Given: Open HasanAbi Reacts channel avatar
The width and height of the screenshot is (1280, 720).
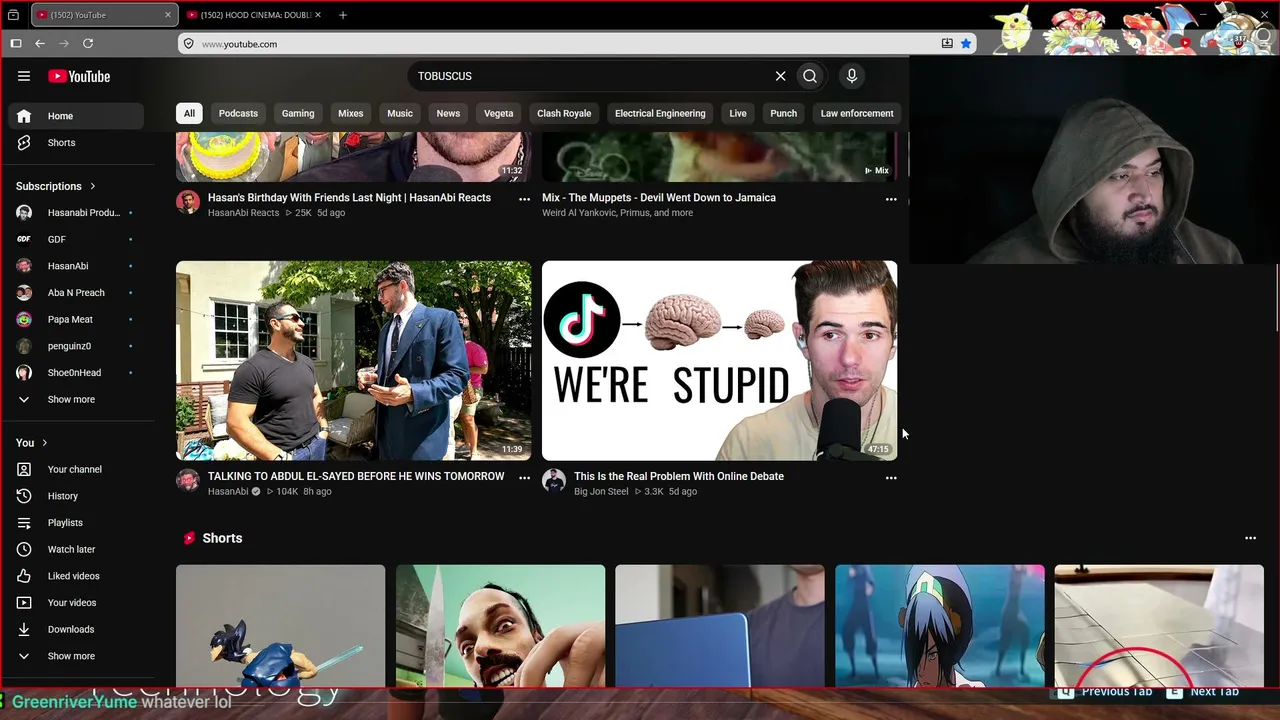Looking at the screenshot, I should pos(188,202).
